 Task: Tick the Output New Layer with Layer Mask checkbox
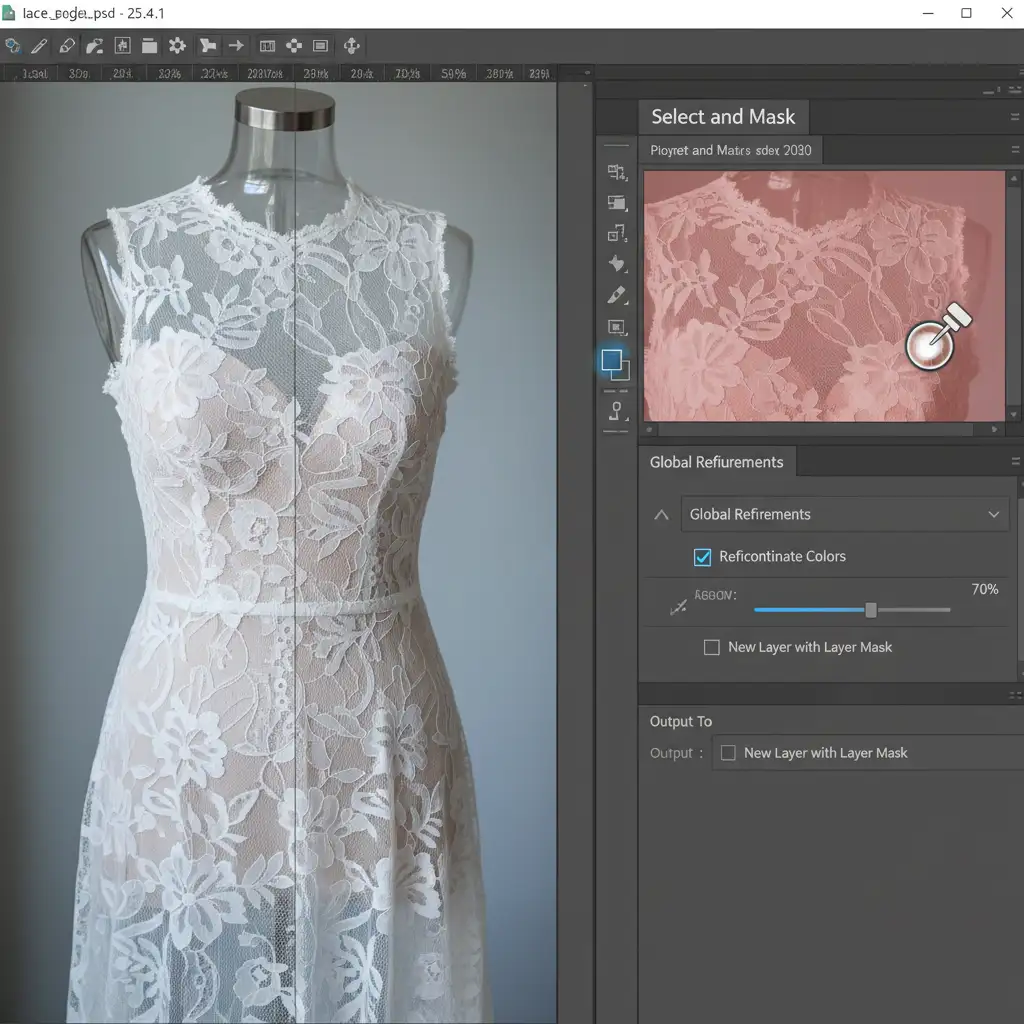click(x=728, y=753)
